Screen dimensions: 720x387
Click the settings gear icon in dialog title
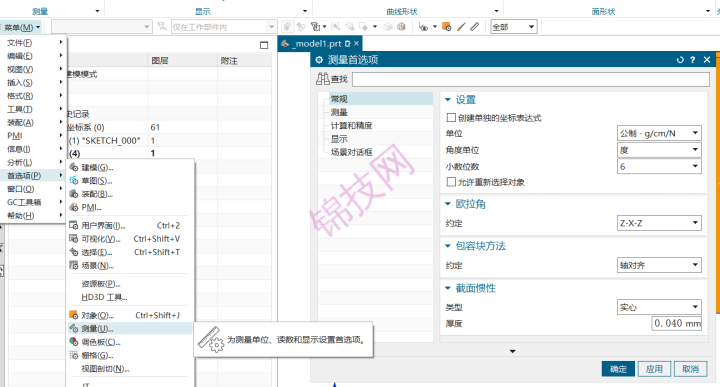click(x=320, y=60)
